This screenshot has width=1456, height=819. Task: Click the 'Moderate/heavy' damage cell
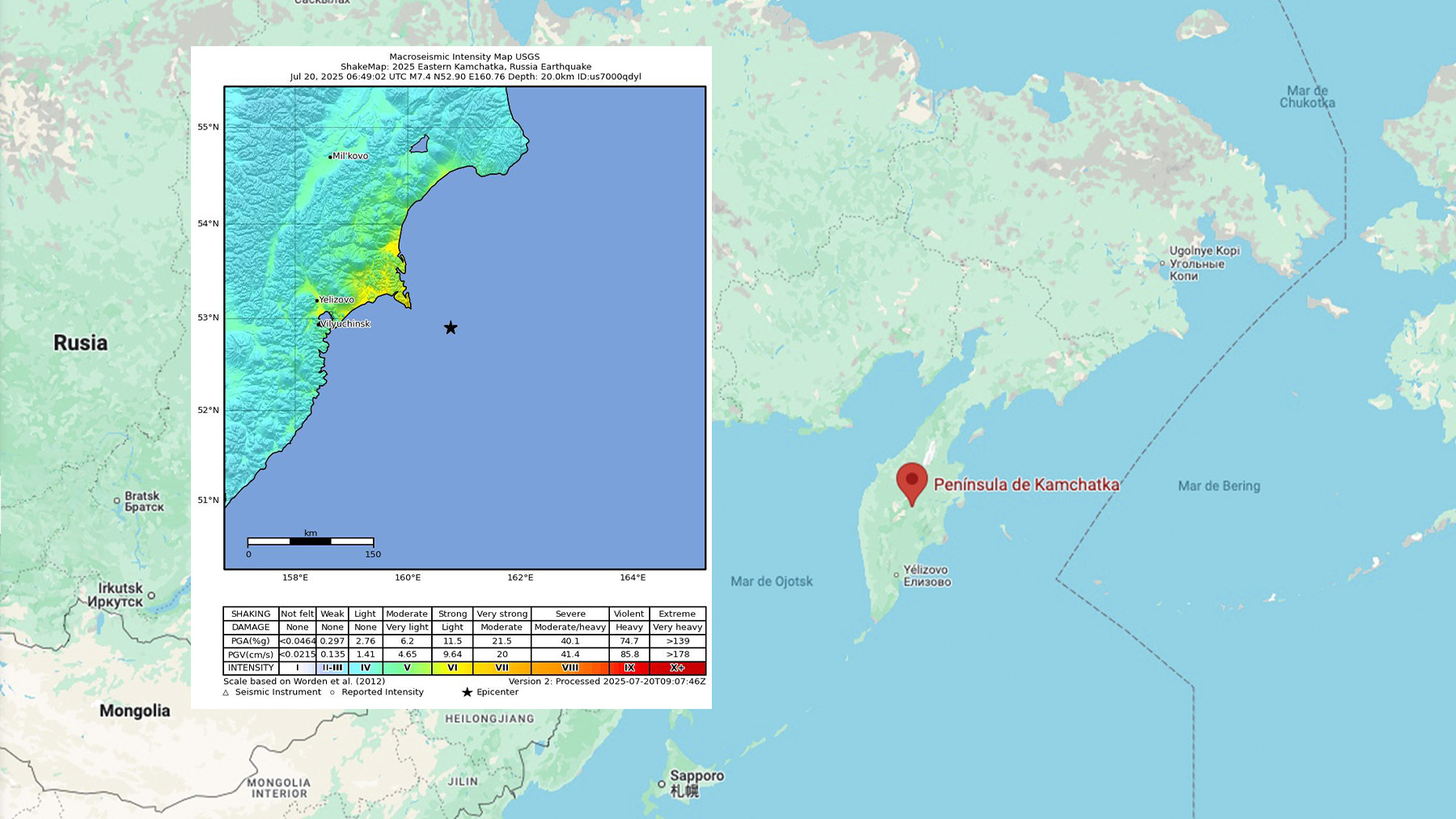569,627
